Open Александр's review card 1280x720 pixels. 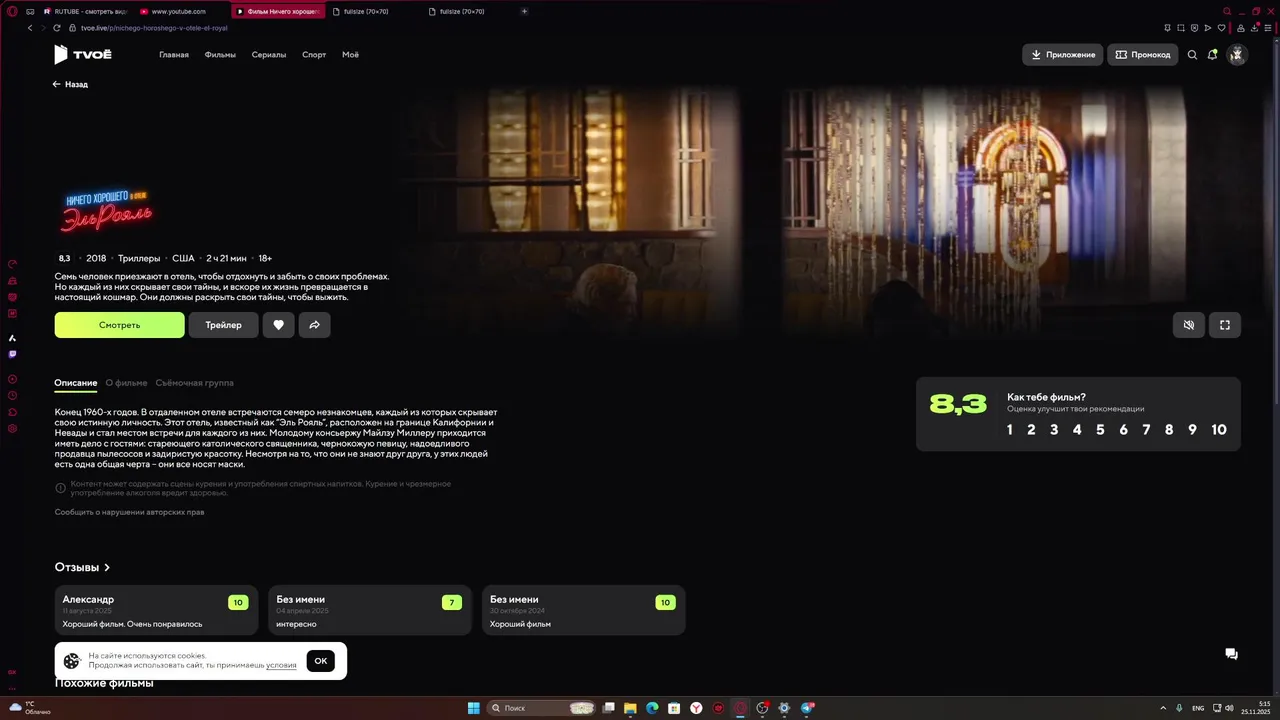pyautogui.click(x=156, y=610)
